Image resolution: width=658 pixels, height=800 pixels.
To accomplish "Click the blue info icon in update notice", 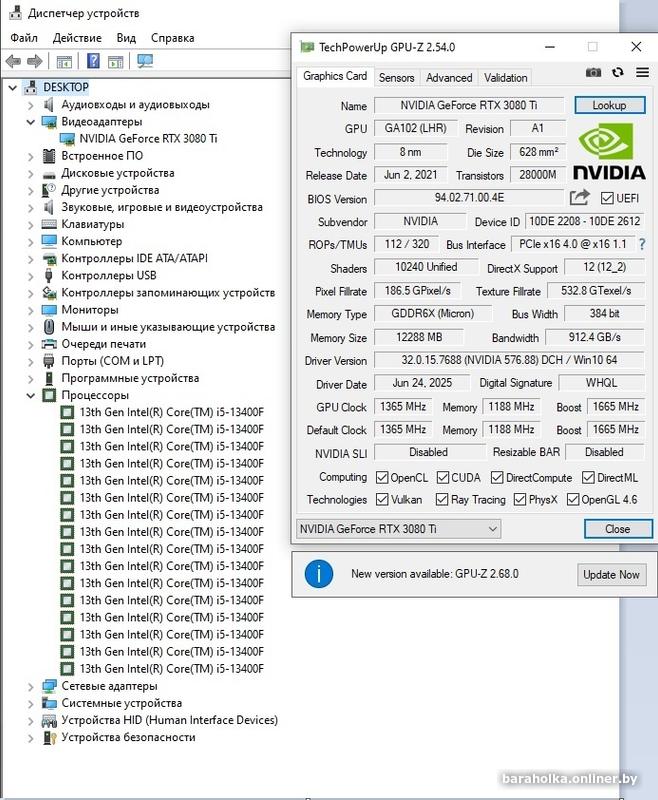I will tap(319, 573).
